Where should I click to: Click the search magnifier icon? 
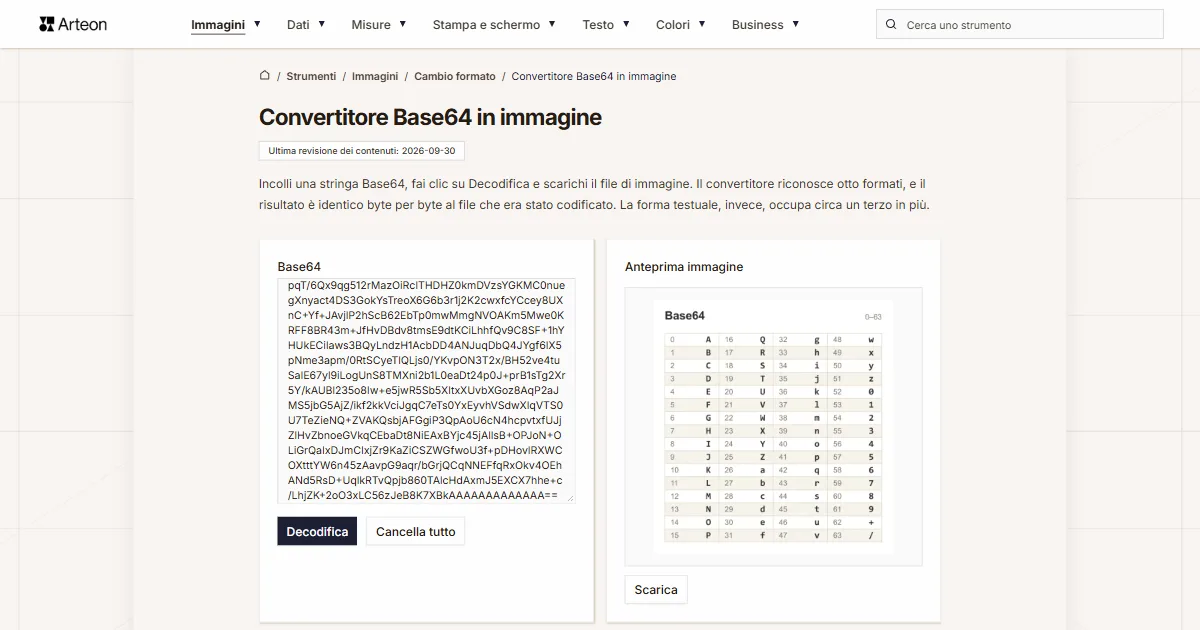click(x=890, y=25)
